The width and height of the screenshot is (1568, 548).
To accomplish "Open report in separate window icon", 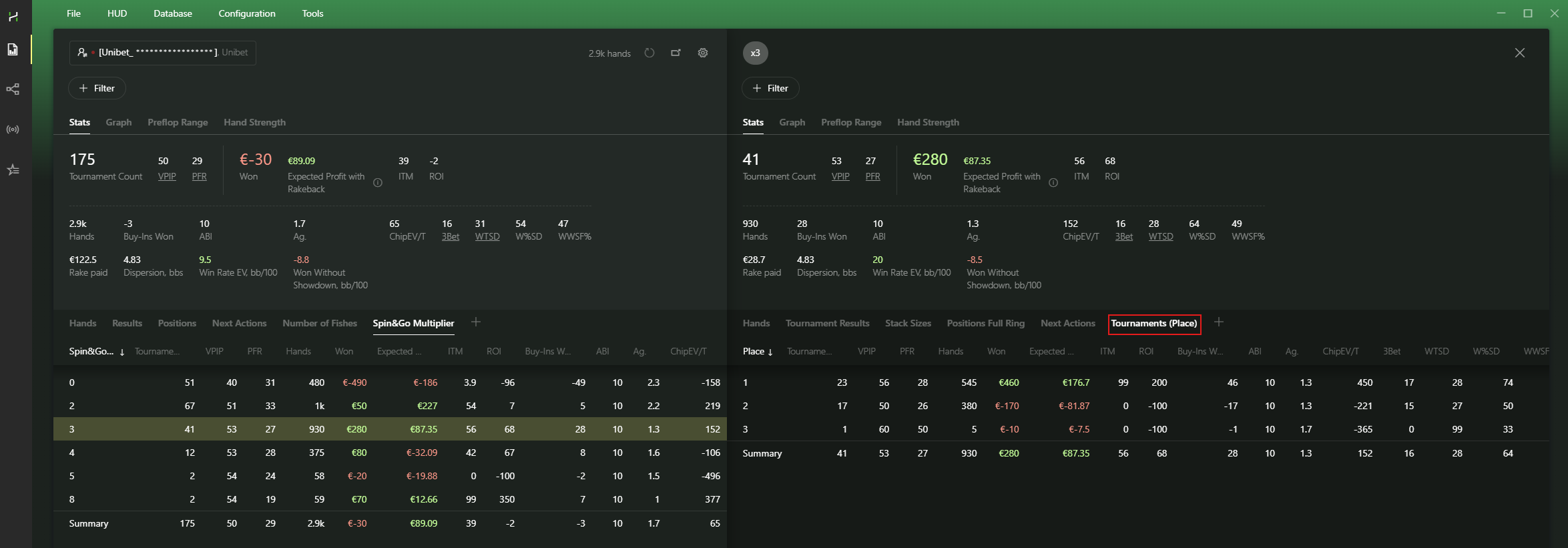I will (676, 53).
